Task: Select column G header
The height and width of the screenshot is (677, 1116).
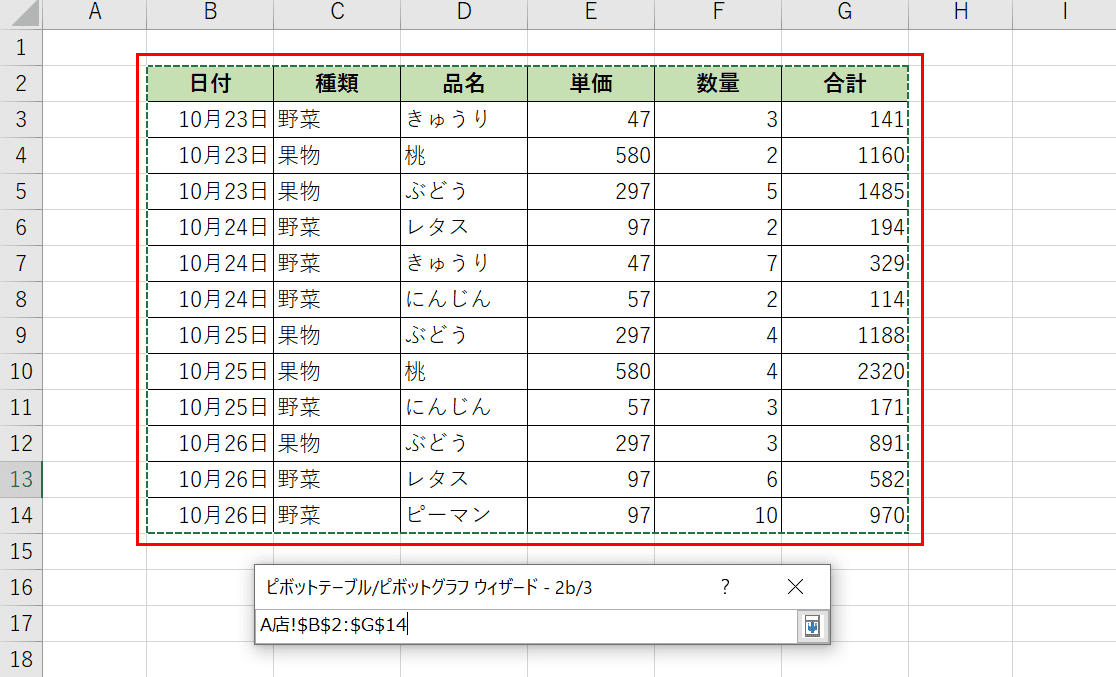Action: click(845, 14)
